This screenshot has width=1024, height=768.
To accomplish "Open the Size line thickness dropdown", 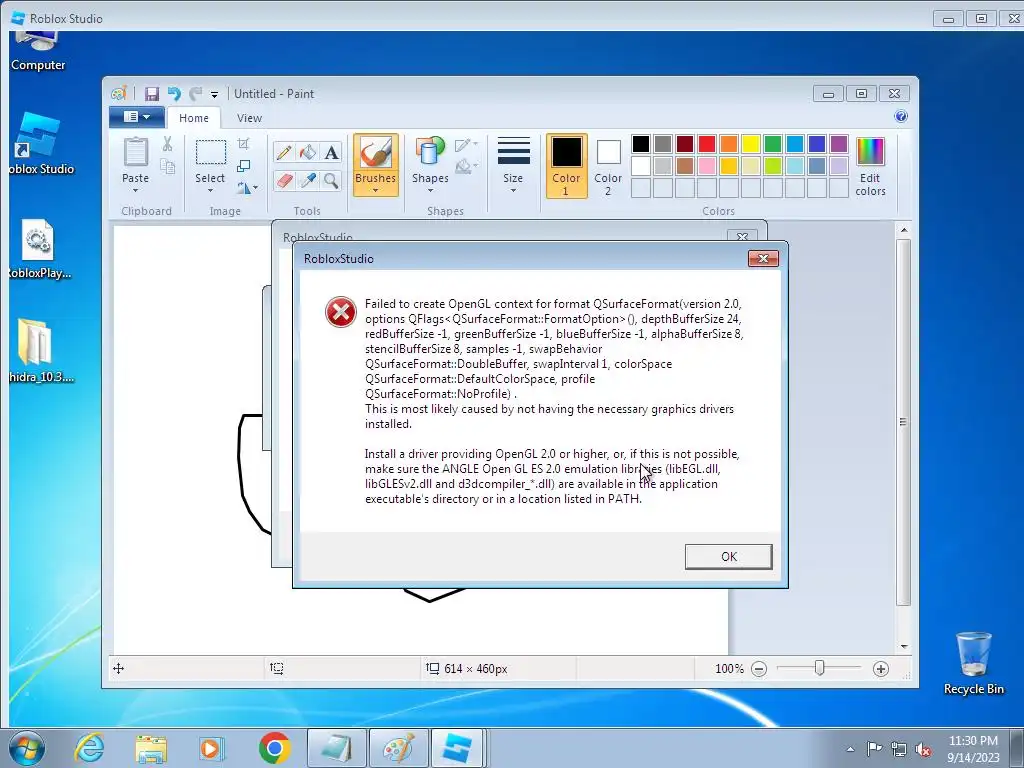I will pos(513,166).
